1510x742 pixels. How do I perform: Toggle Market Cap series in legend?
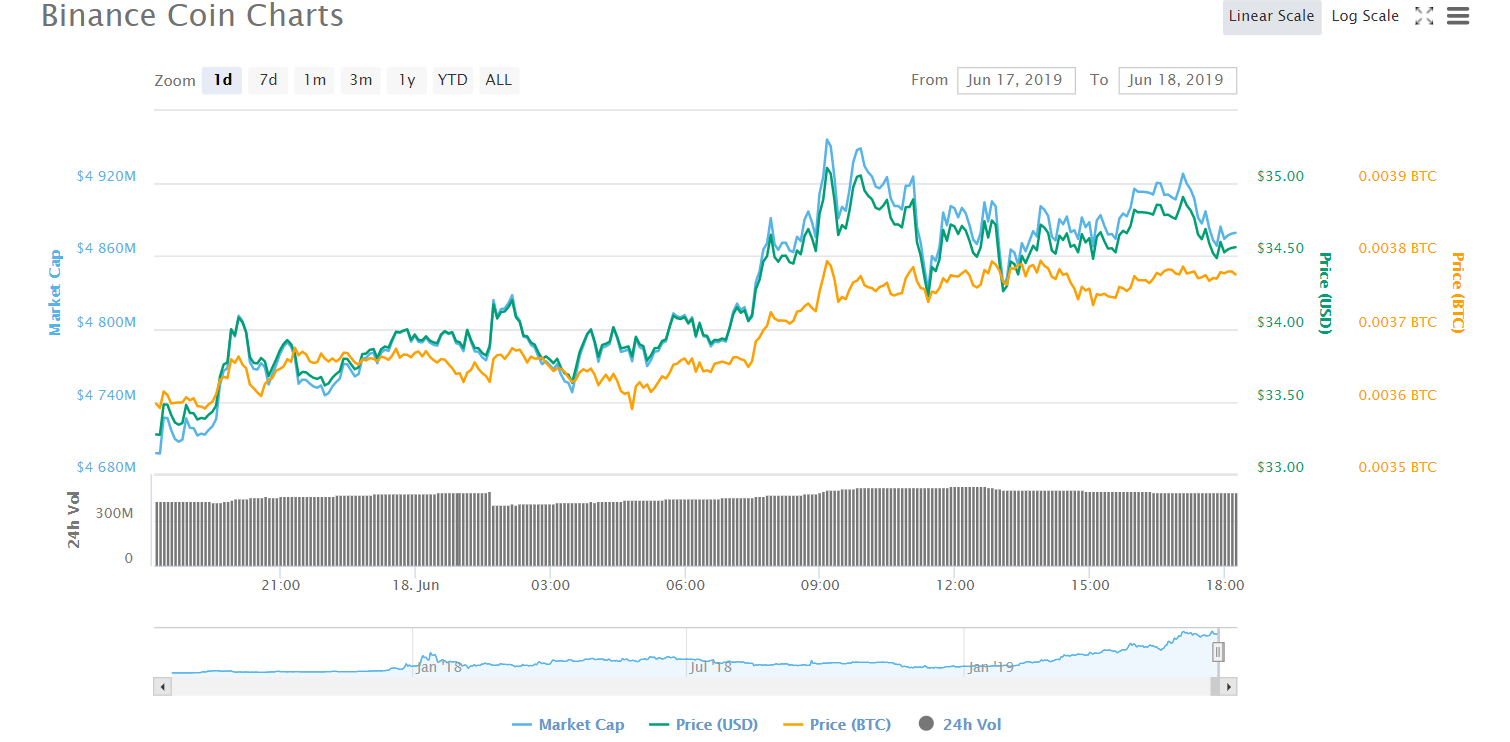pyautogui.click(x=568, y=725)
